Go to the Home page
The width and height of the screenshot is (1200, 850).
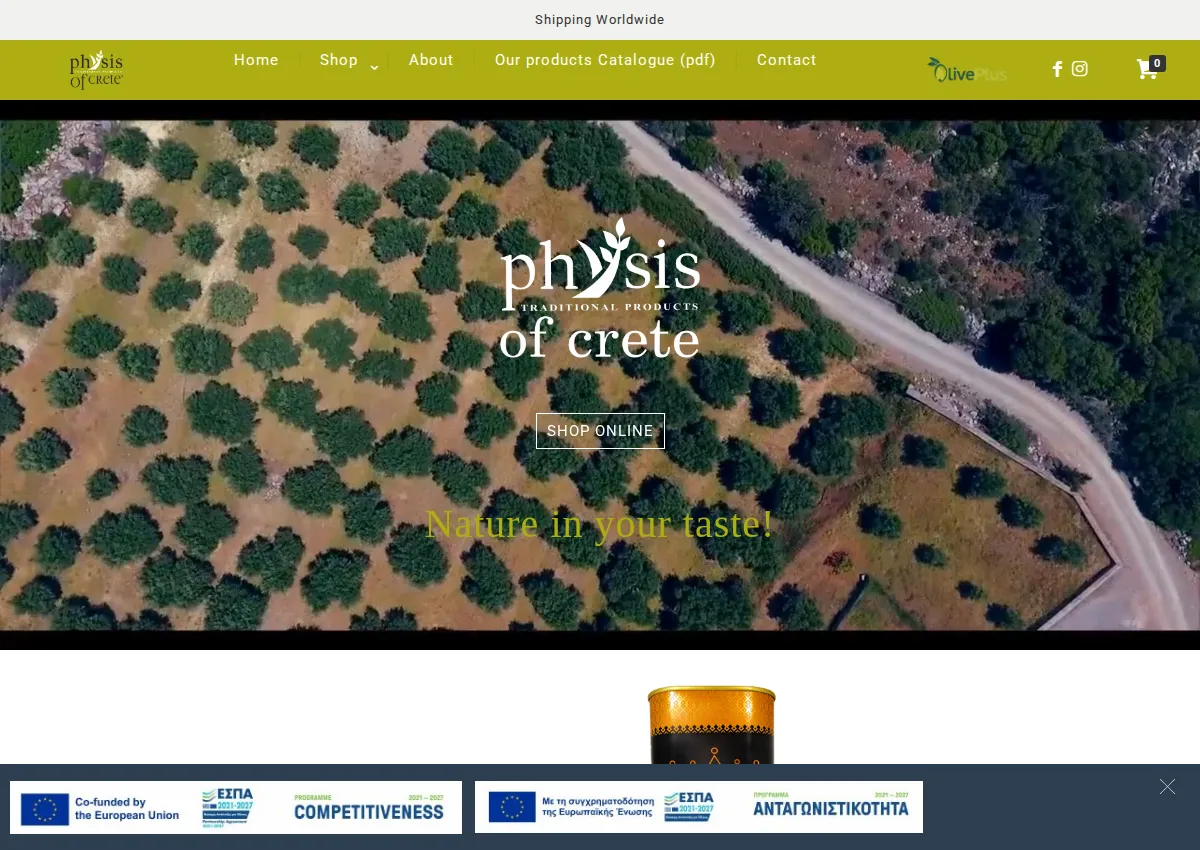coord(256,60)
